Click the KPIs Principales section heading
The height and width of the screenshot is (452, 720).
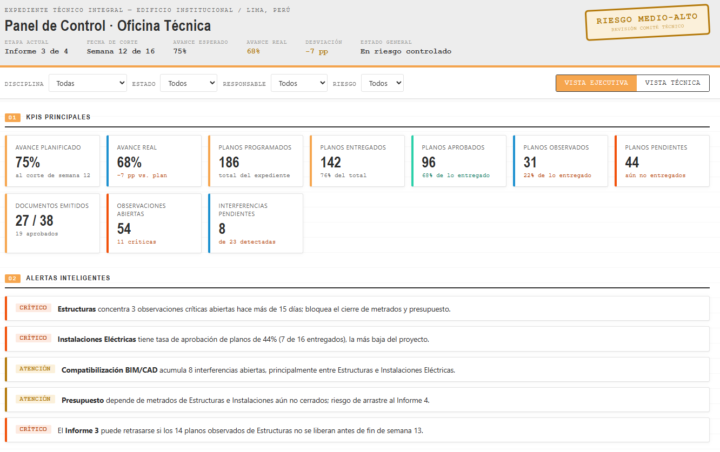pyautogui.click(x=58, y=117)
